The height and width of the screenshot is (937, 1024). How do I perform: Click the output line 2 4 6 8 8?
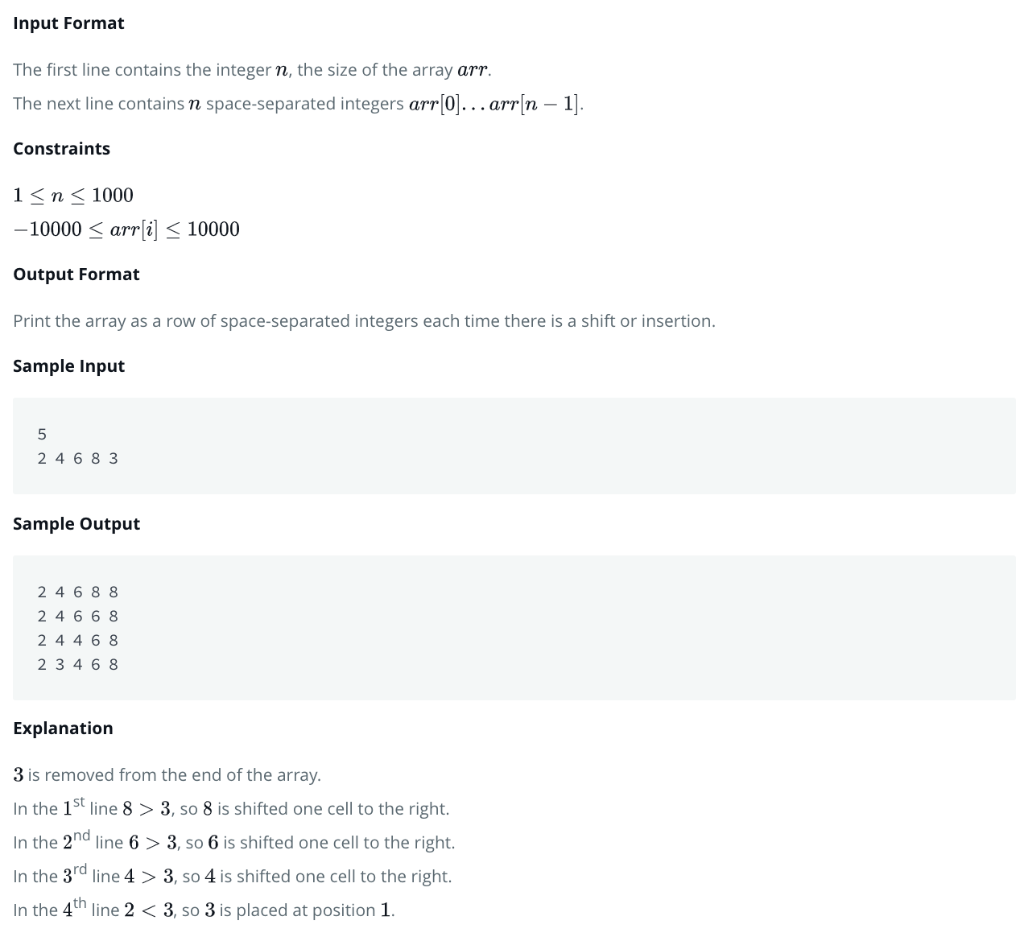(x=78, y=592)
